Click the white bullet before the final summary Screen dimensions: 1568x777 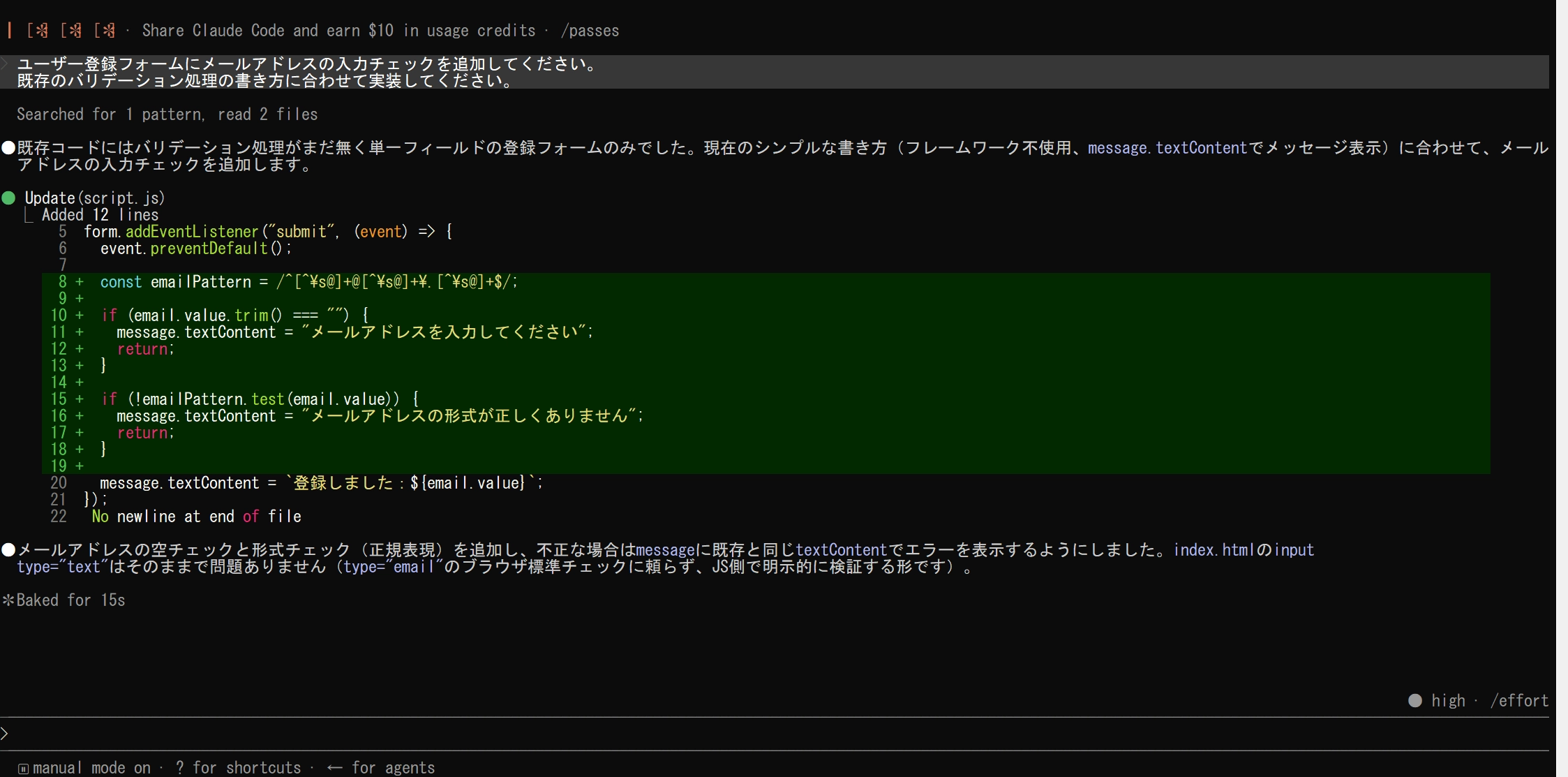tap(8, 550)
